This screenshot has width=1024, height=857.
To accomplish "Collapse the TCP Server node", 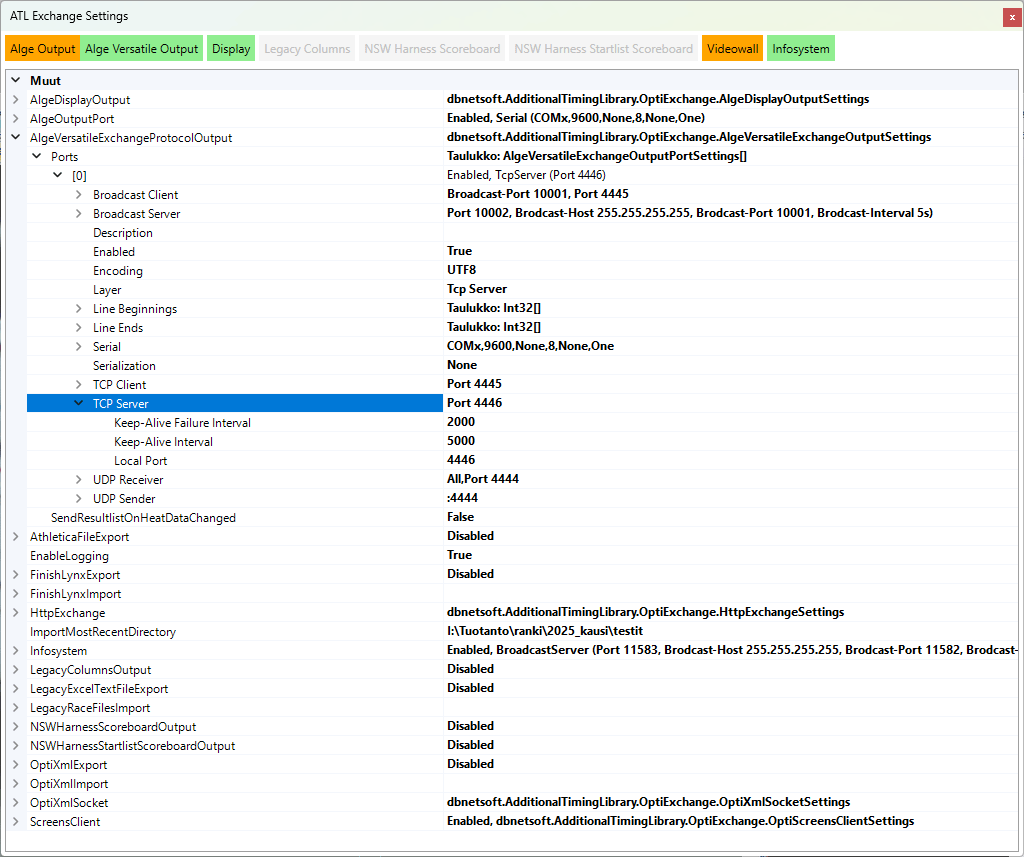I will tap(79, 404).
